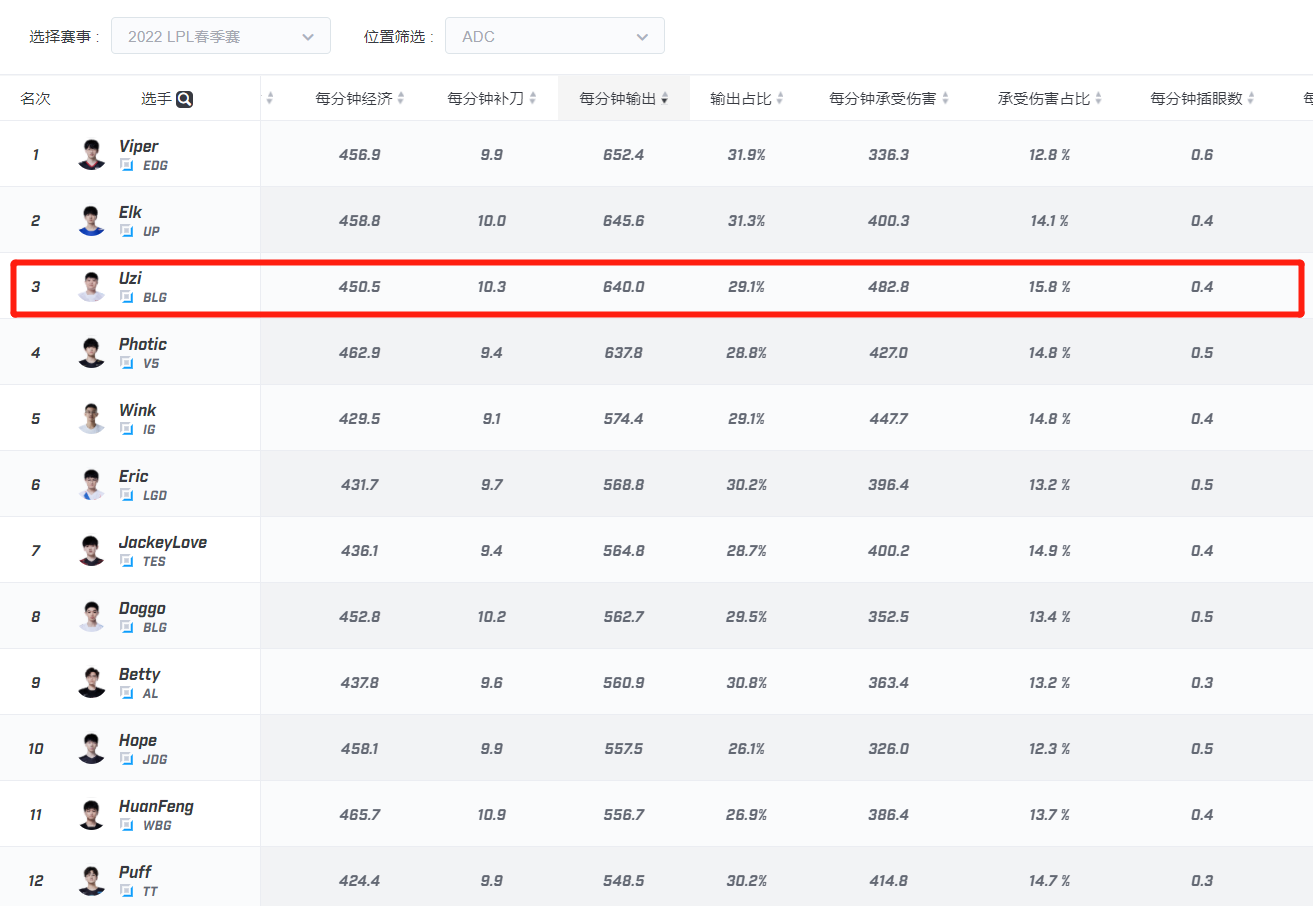
Task: Click the UP team icon
Action: coord(127,231)
